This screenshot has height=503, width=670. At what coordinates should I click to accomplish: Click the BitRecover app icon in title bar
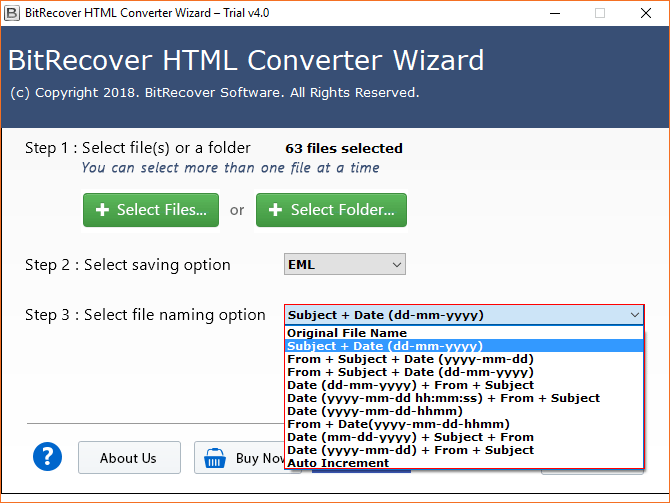[x=12, y=13]
